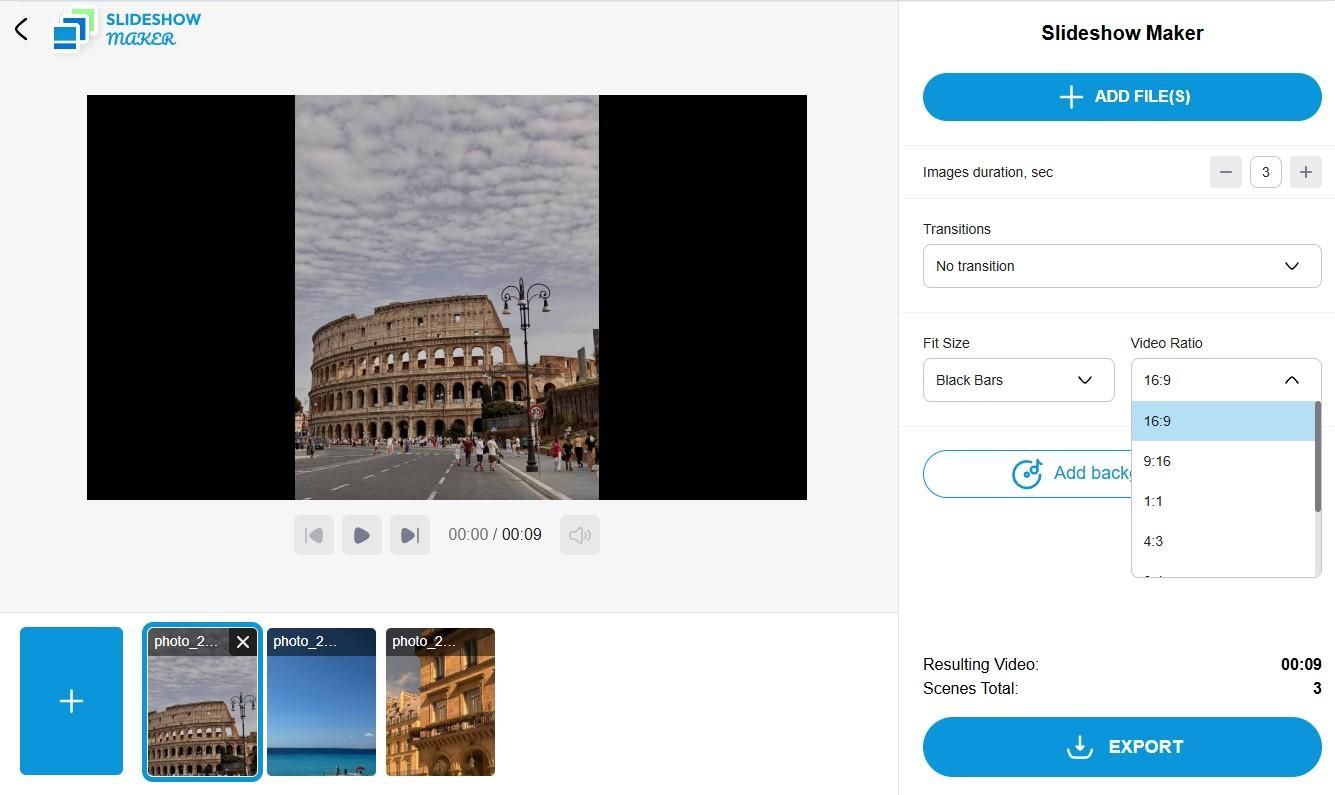Click the ratio list scrollbar

[1318, 456]
